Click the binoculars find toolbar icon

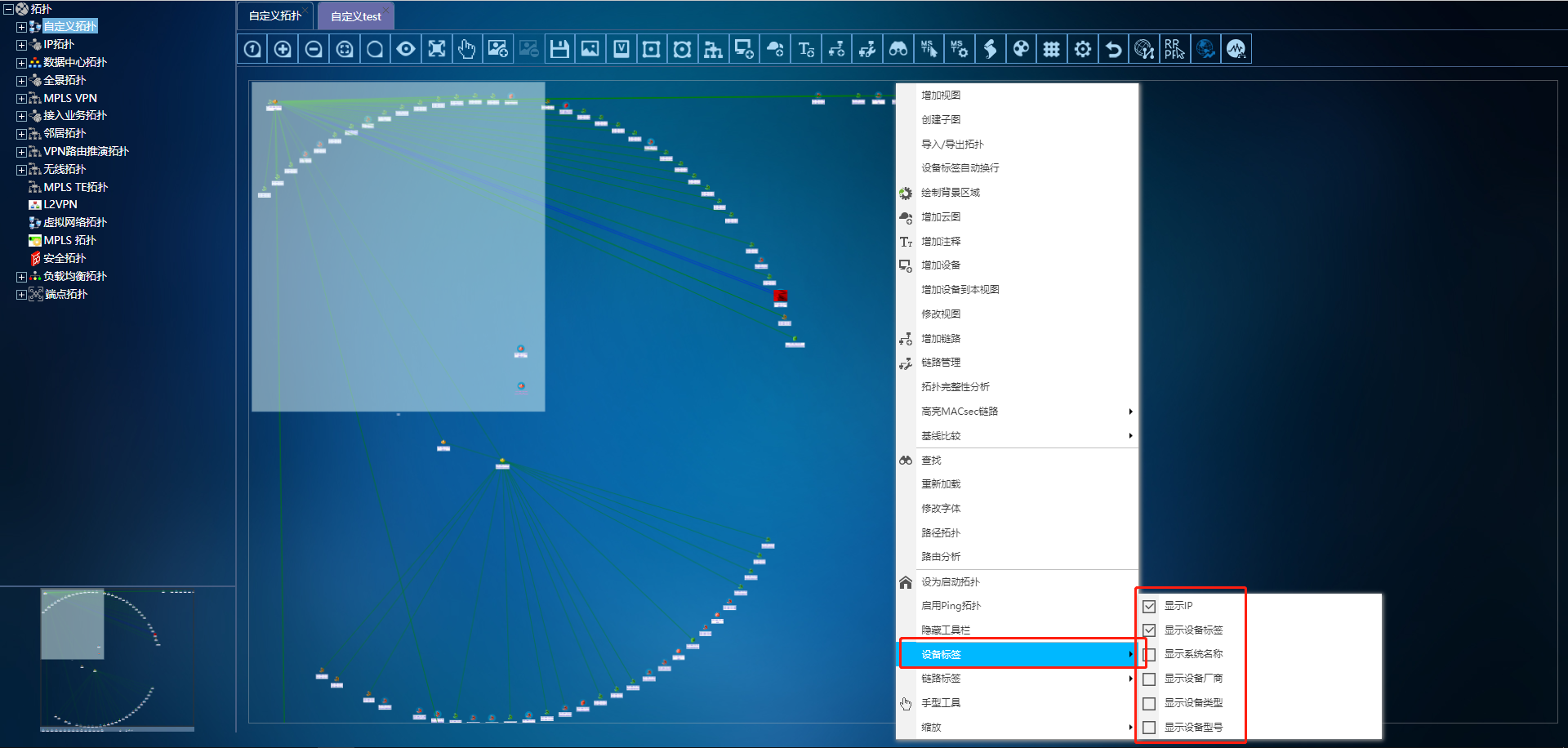pyautogui.click(x=898, y=49)
